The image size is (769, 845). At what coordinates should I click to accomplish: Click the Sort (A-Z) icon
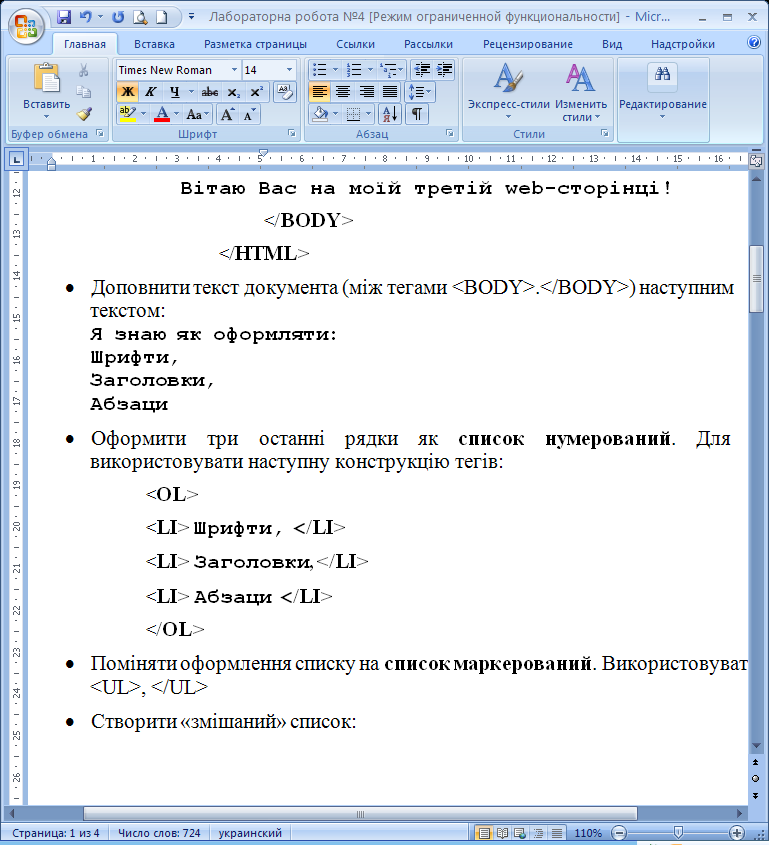[x=389, y=114]
